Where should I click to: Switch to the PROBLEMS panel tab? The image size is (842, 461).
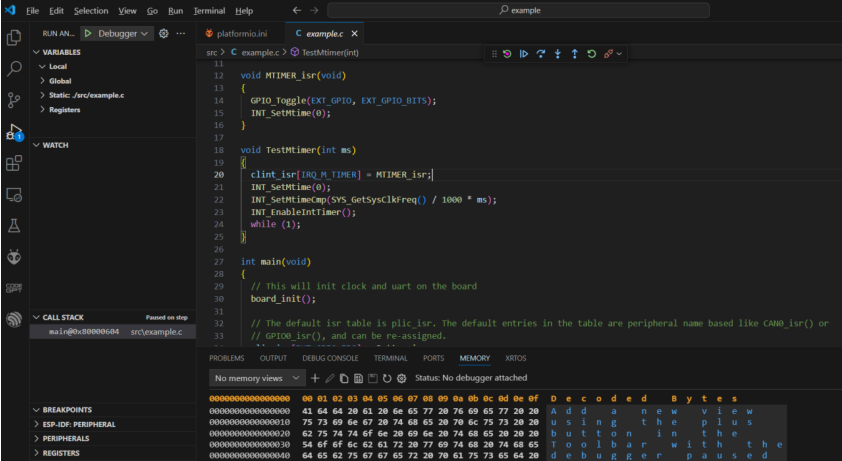[x=227, y=358]
